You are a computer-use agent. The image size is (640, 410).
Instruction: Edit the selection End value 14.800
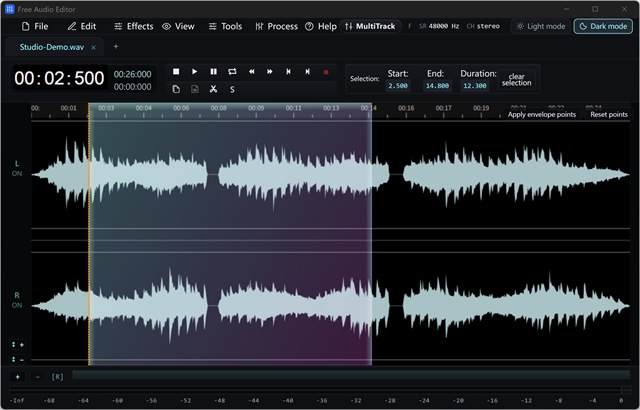coord(437,86)
